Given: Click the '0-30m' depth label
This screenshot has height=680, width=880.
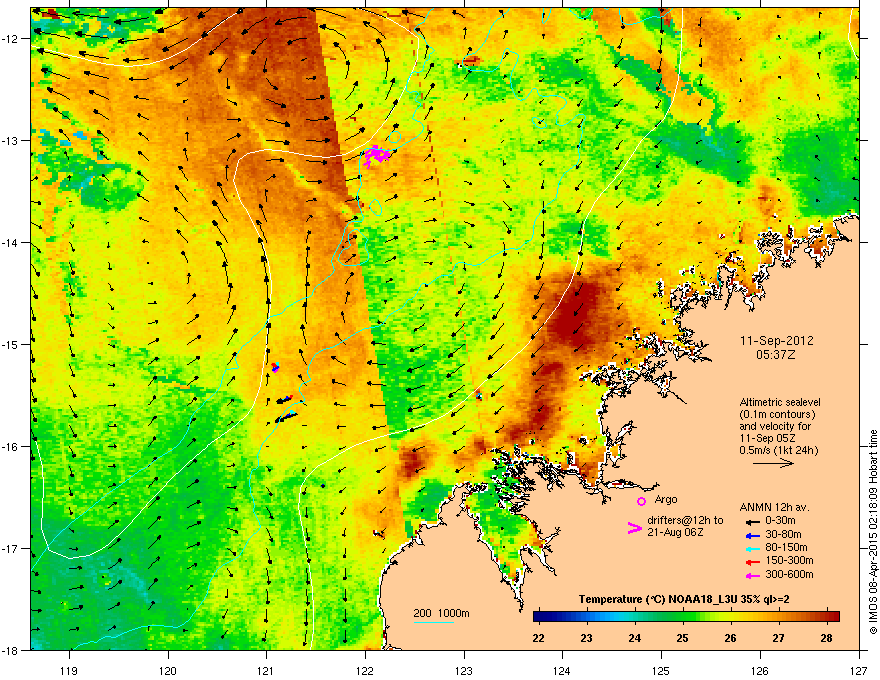Looking at the screenshot, I should (x=781, y=521).
